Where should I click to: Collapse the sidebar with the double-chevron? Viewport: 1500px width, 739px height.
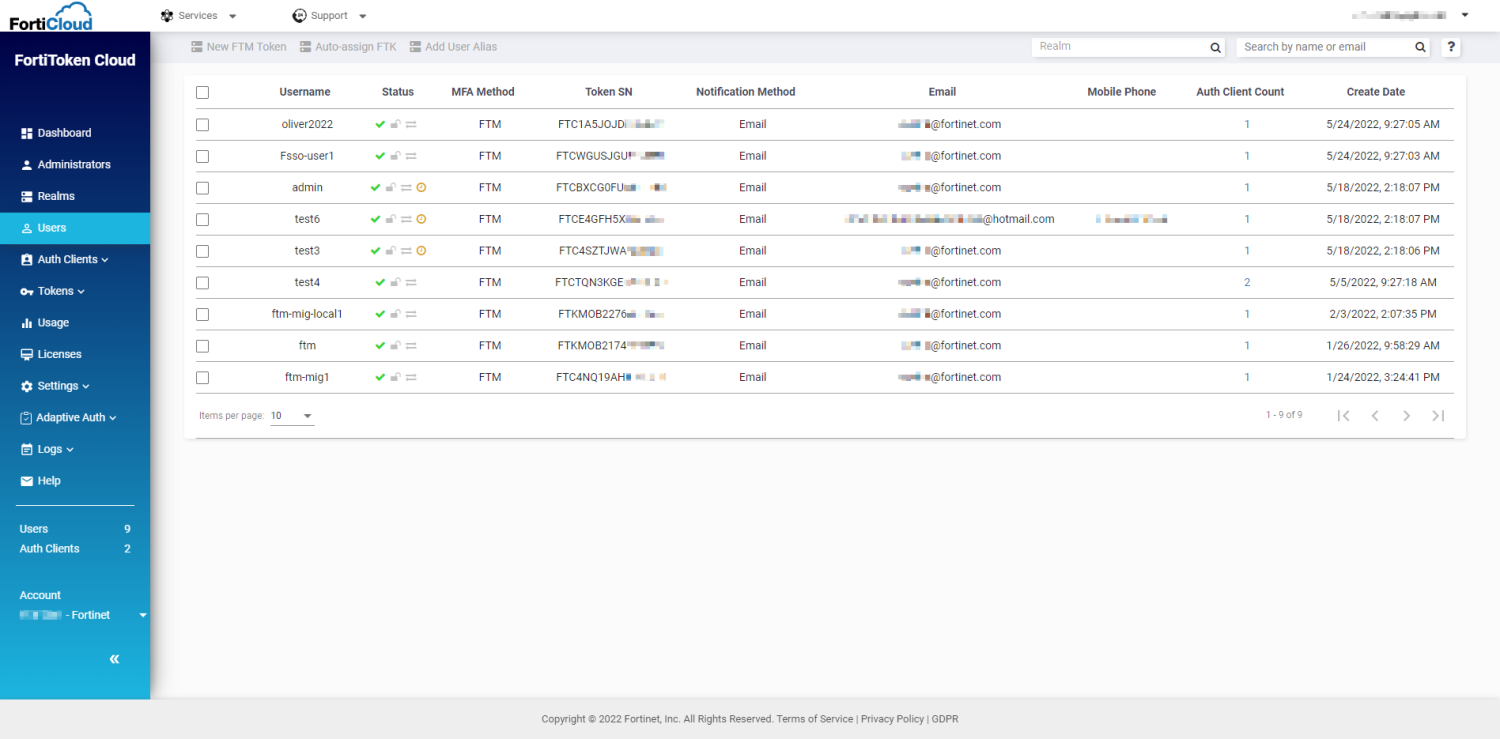[x=114, y=658]
